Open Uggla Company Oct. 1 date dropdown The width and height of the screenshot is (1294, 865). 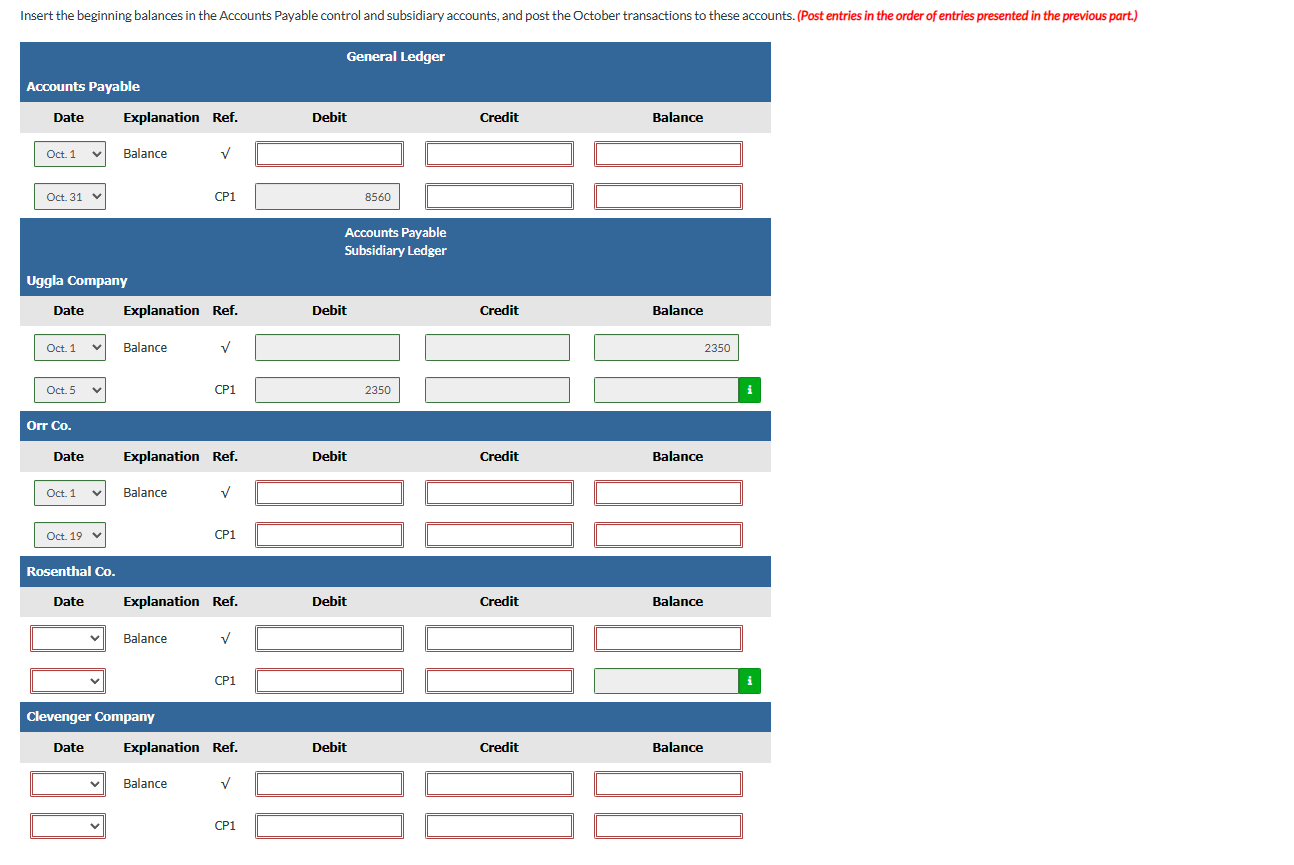(70, 348)
